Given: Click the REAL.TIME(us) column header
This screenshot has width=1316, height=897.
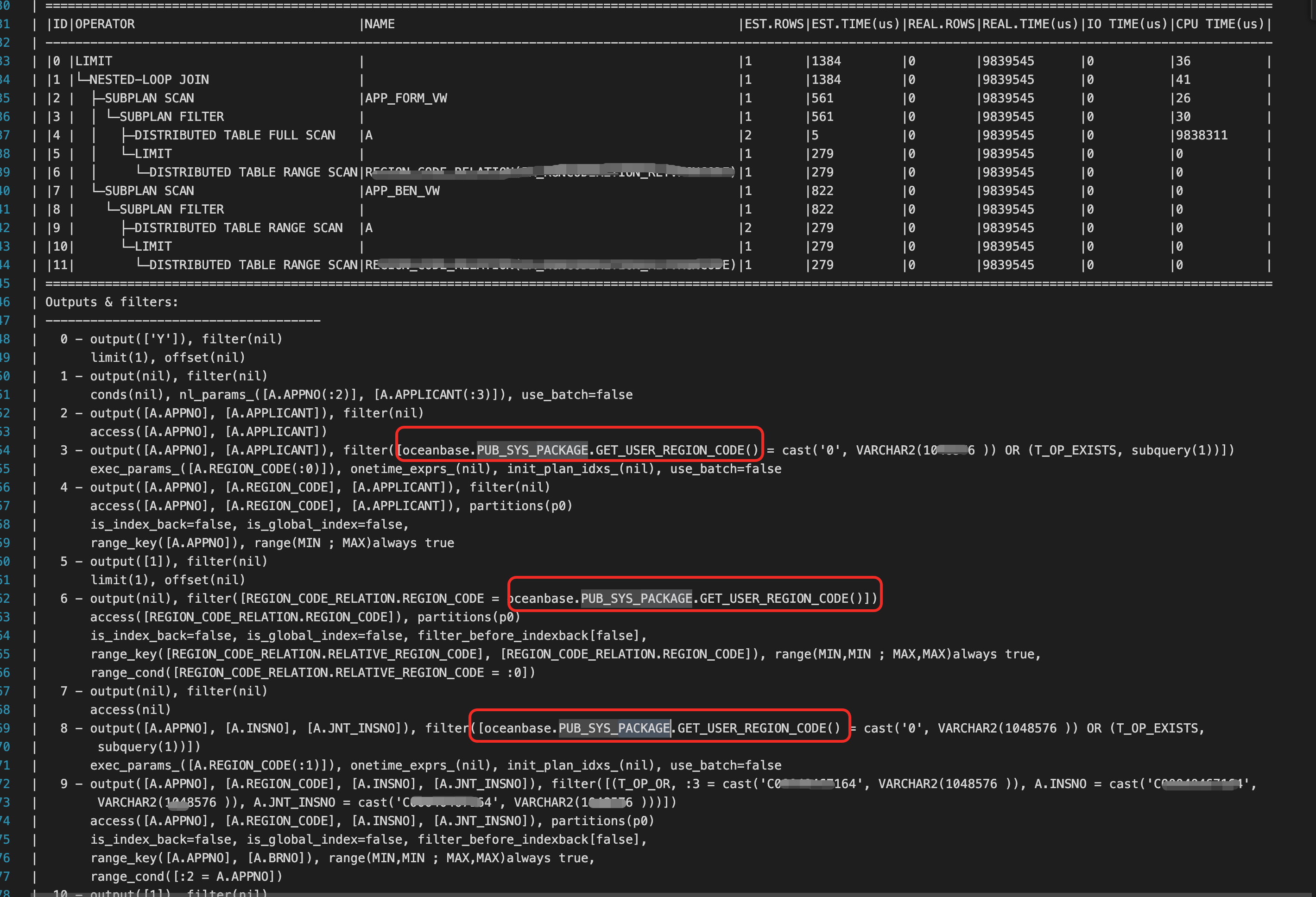Looking at the screenshot, I should [1030, 25].
